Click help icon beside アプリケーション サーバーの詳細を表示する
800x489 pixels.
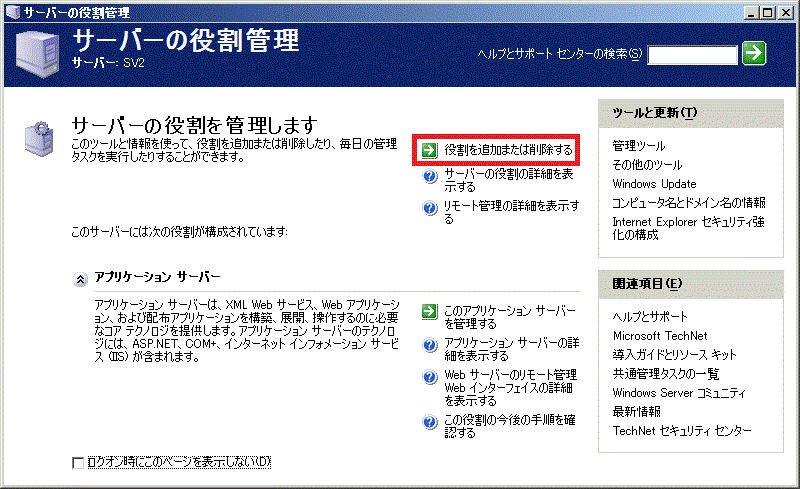pyautogui.click(x=429, y=344)
